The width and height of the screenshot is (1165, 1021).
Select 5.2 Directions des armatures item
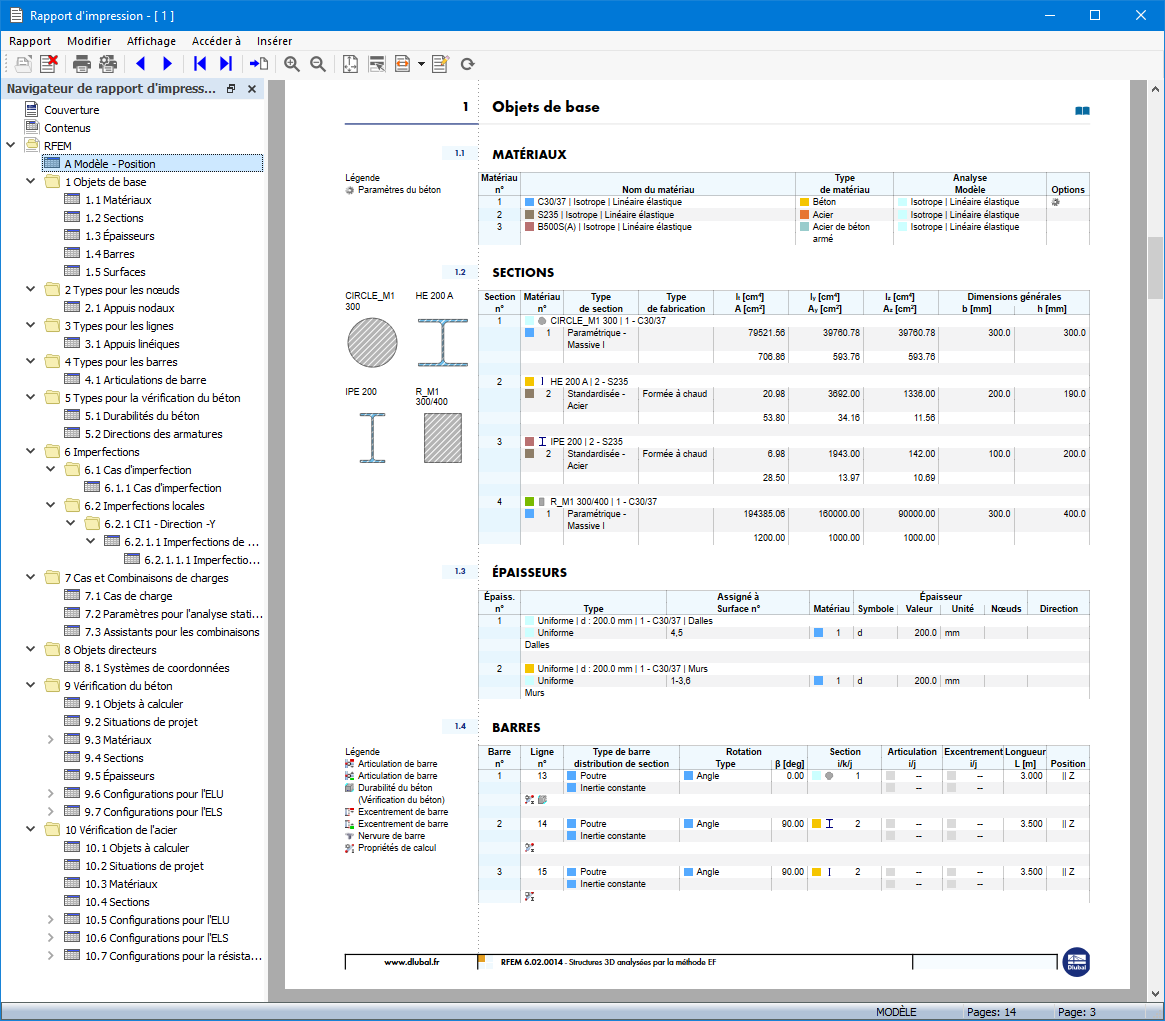(x=153, y=434)
